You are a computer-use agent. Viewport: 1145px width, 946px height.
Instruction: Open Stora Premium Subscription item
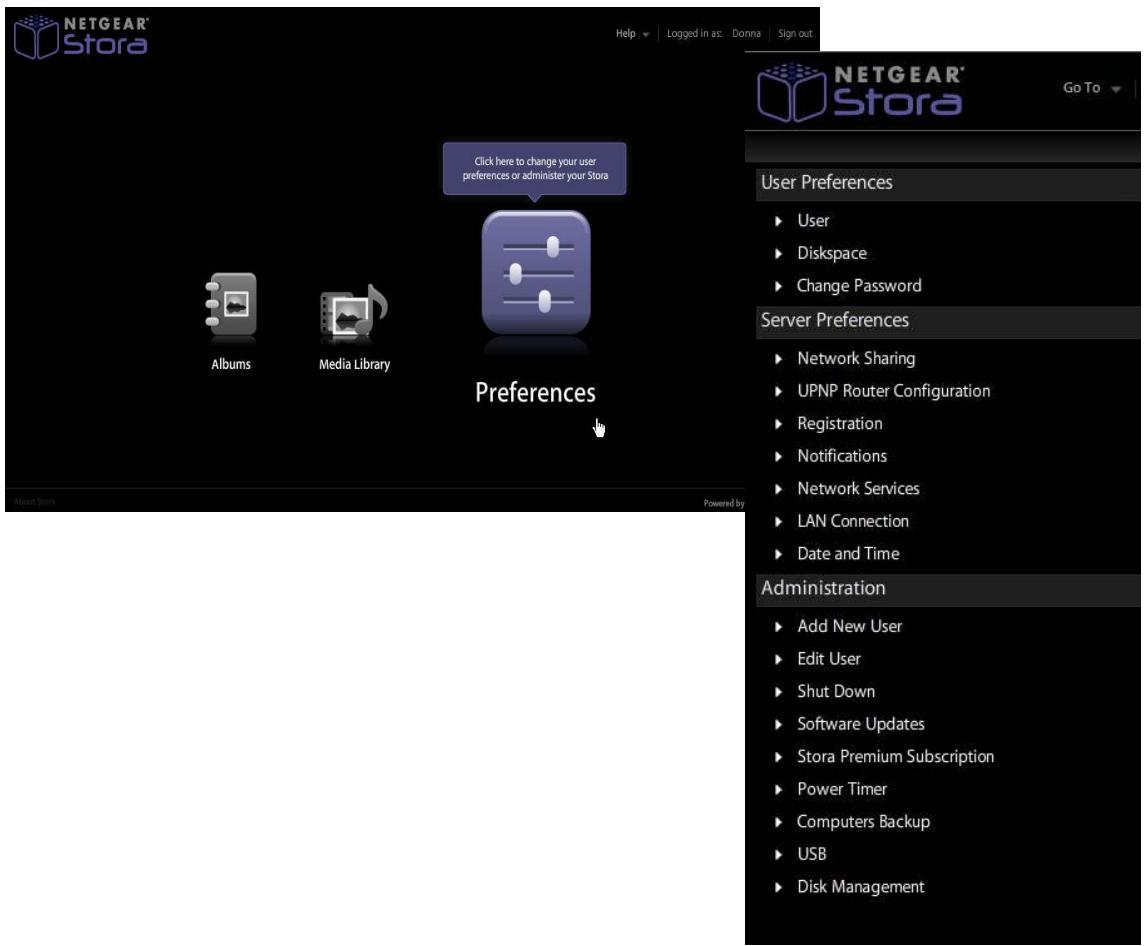(895, 757)
